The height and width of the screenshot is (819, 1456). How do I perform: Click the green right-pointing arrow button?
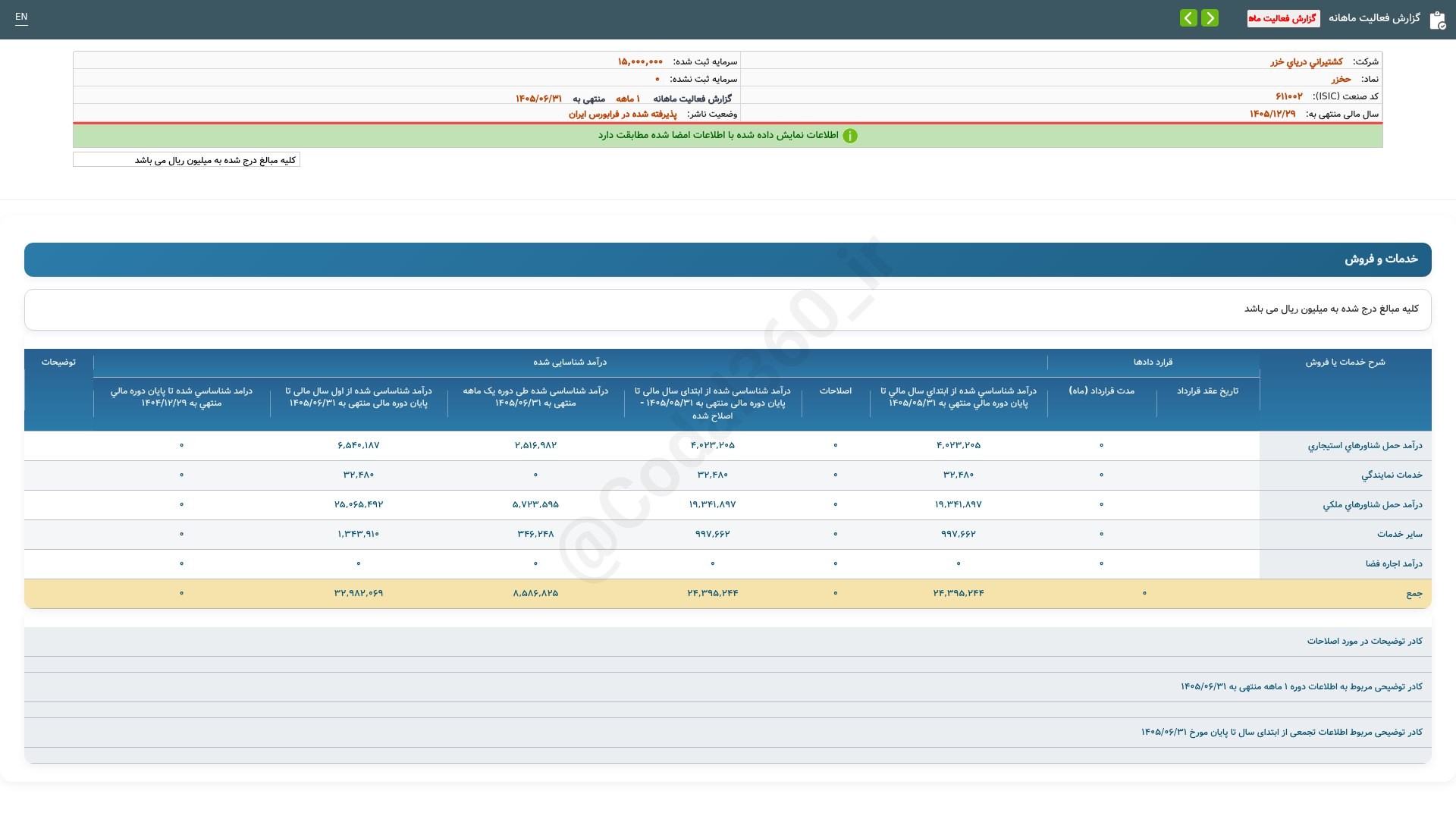1210,17
